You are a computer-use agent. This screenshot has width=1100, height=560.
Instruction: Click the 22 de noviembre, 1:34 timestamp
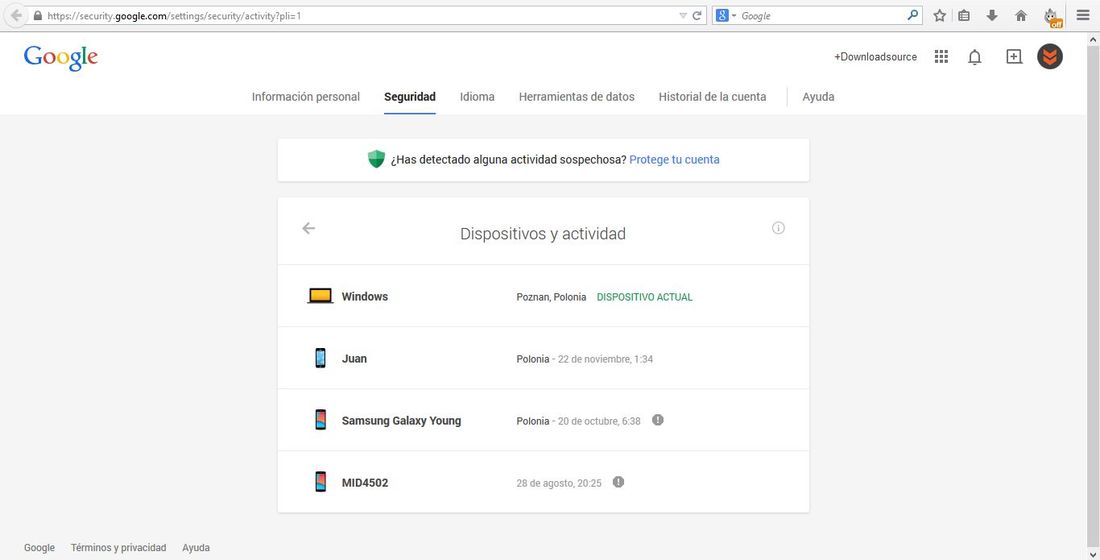[x=605, y=359]
